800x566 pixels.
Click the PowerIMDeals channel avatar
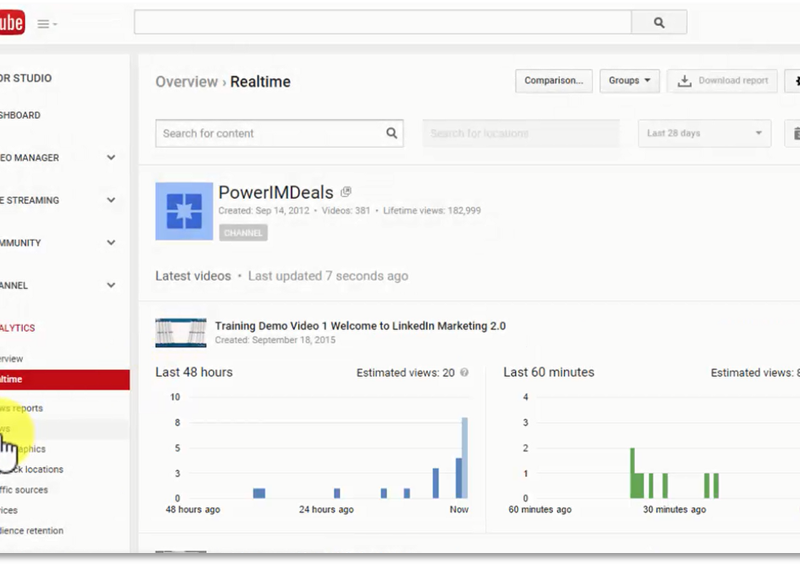[184, 211]
